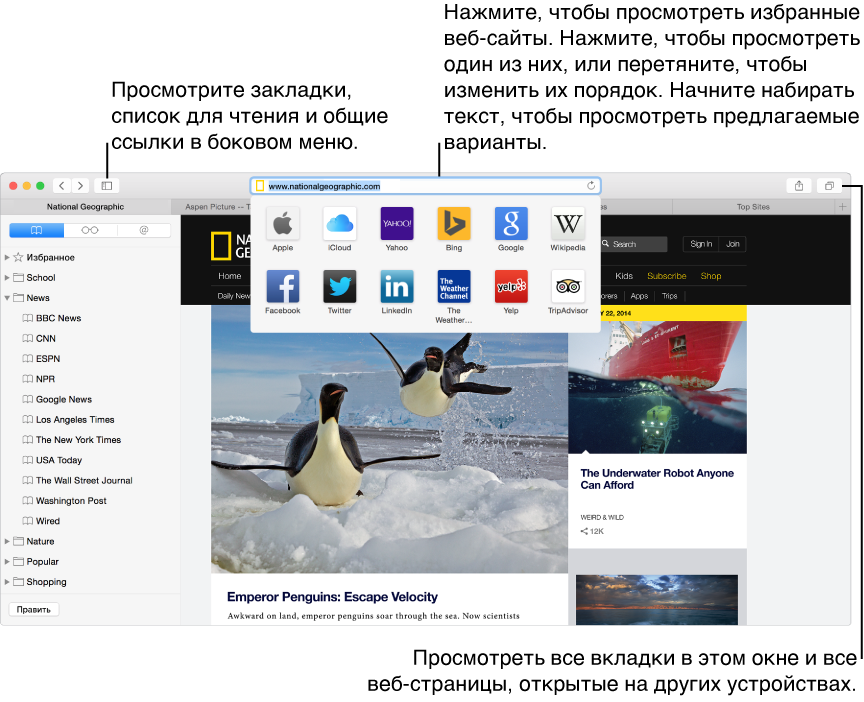Toggle the sidebar button in the toolbar

coord(107,186)
